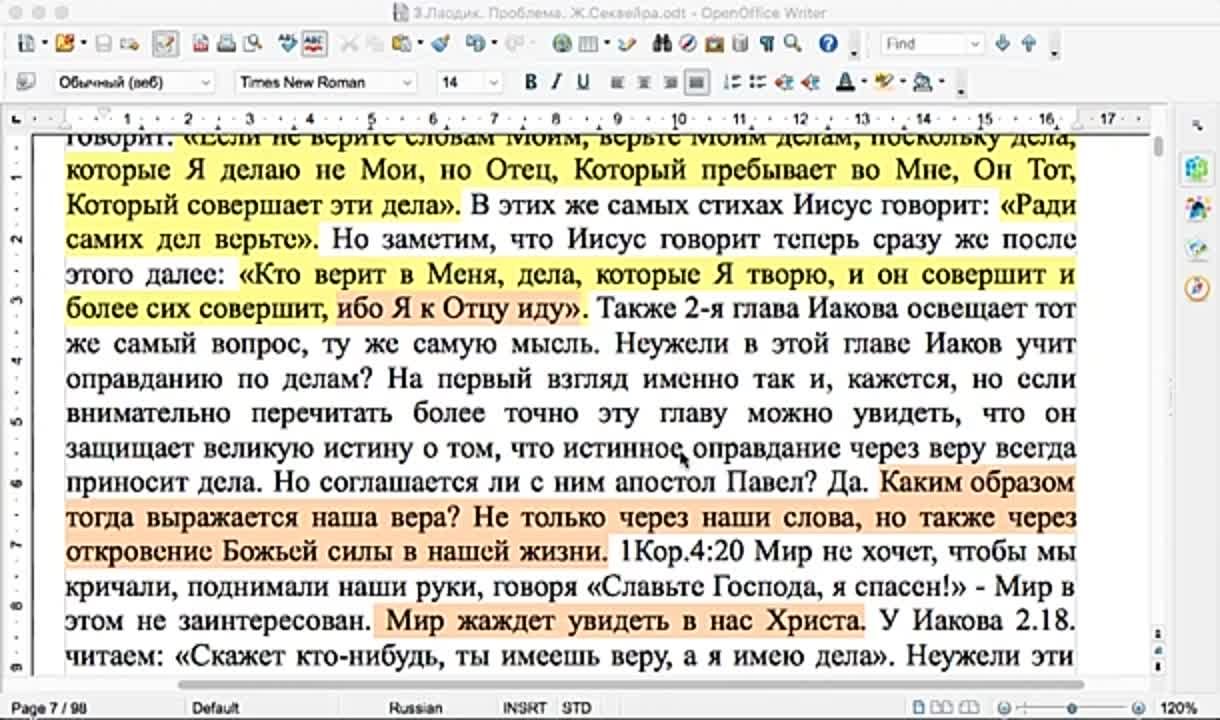Screen dimensions: 1220x720
Task: Open the font size dropdown
Action: (x=494, y=81)
